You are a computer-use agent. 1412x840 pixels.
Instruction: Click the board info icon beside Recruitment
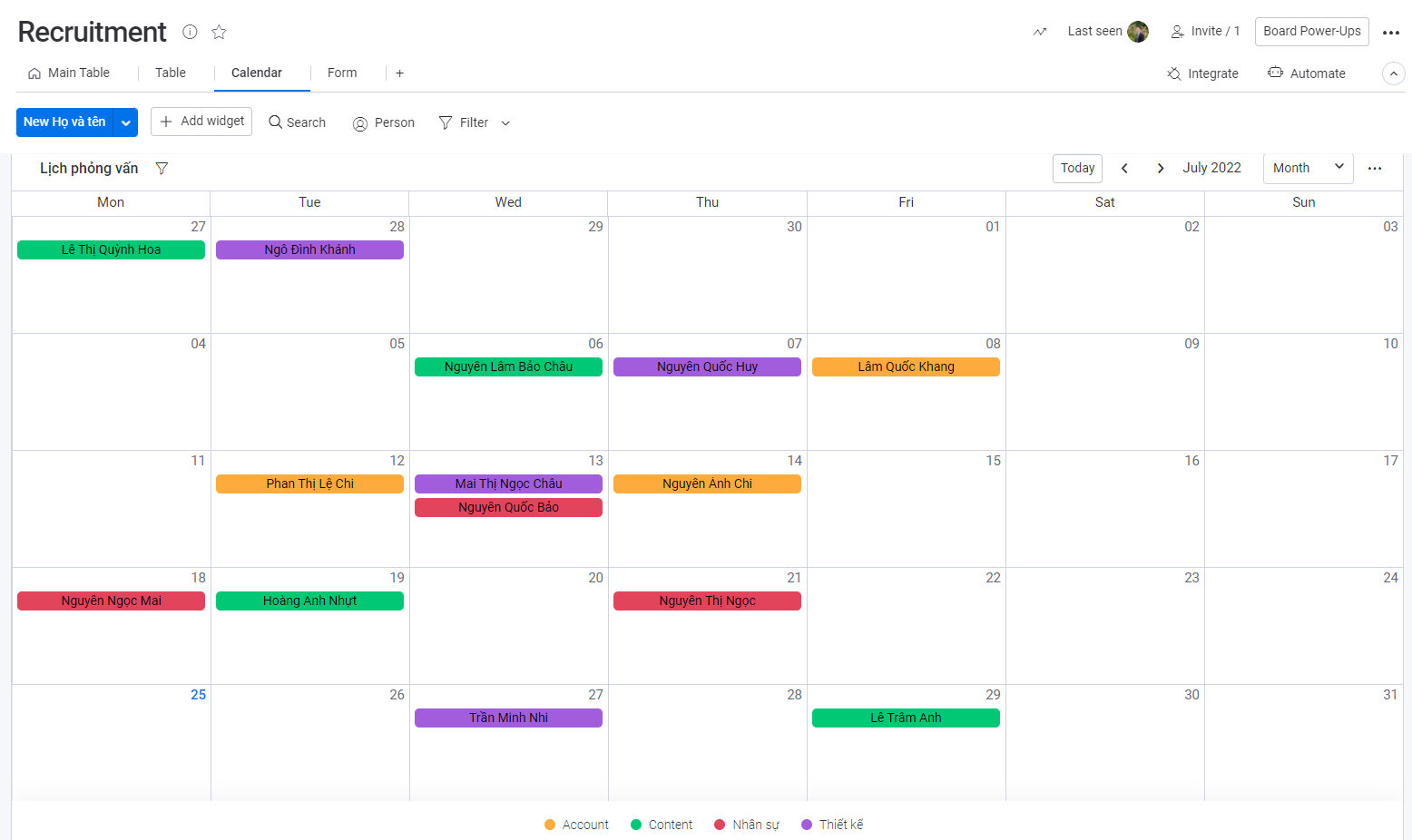[x=190, y=32]
